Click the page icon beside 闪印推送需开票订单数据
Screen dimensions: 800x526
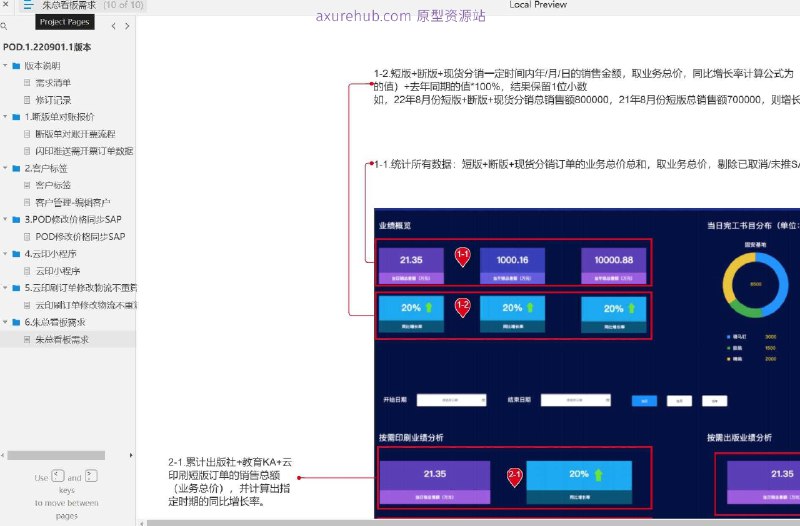click(27, 151)
